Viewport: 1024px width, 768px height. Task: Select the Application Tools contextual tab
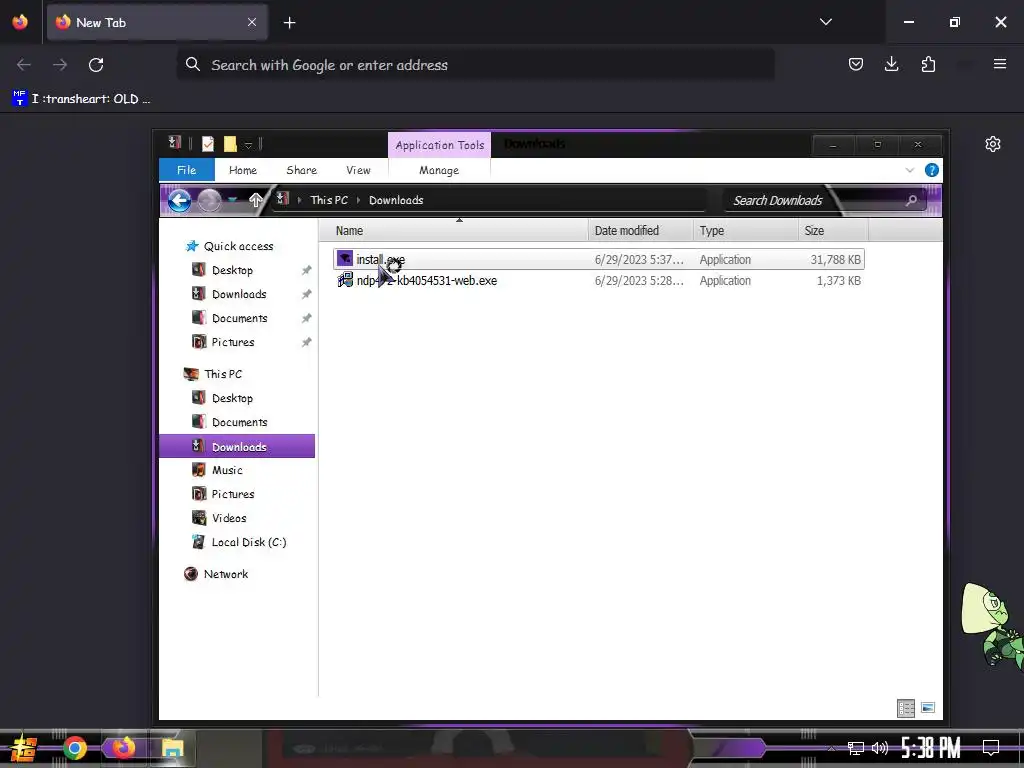pyautogui.click(x=440, y=145)
